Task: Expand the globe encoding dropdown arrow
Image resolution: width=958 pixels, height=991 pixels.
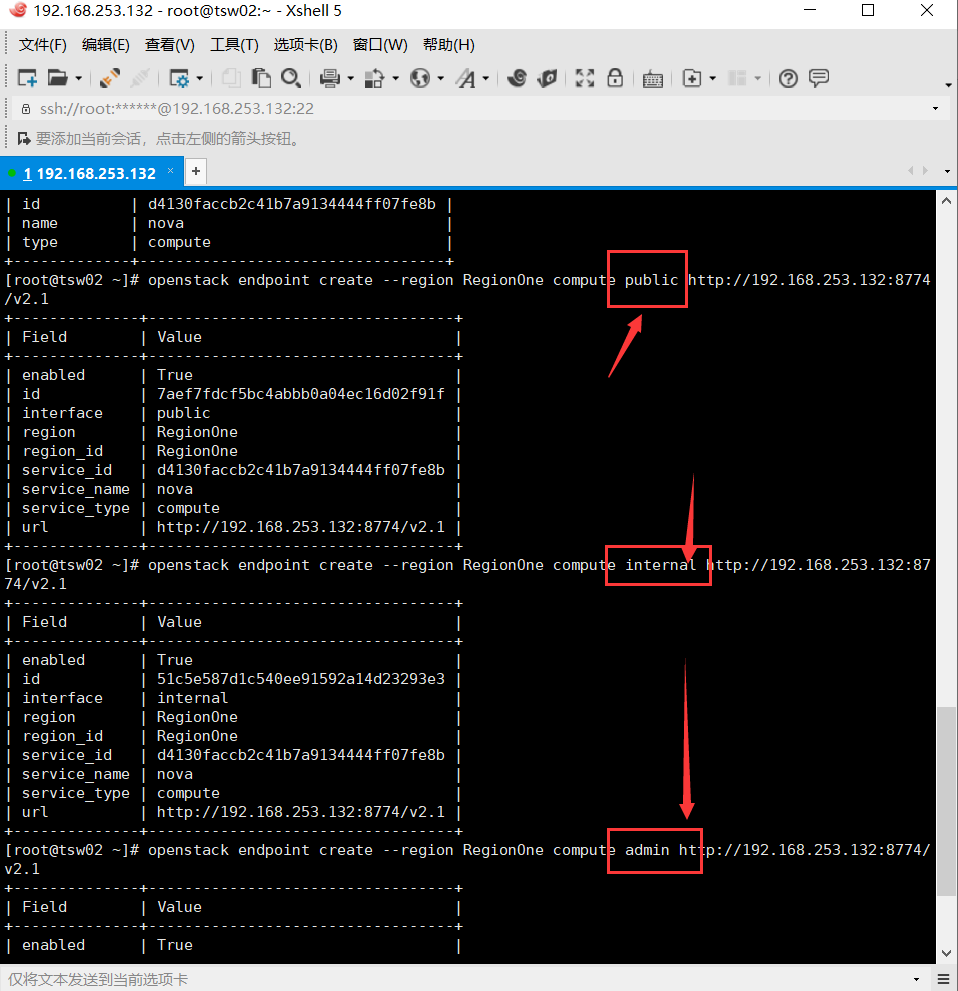Action: [x=440, y=78]
